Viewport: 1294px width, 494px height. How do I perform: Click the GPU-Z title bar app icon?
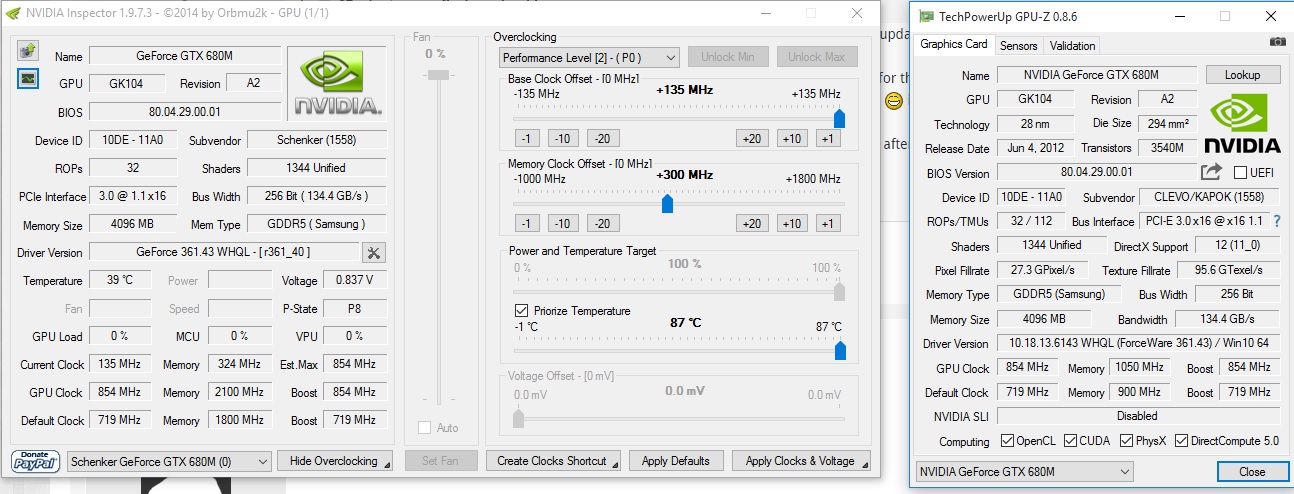(927, 17)
